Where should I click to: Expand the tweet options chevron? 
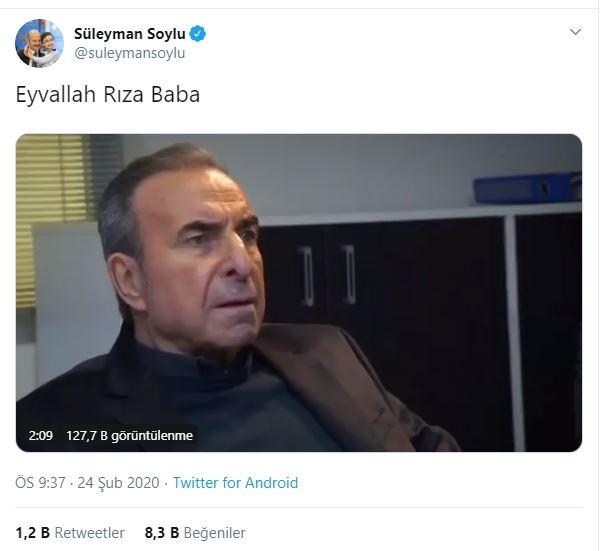point(575,32)
